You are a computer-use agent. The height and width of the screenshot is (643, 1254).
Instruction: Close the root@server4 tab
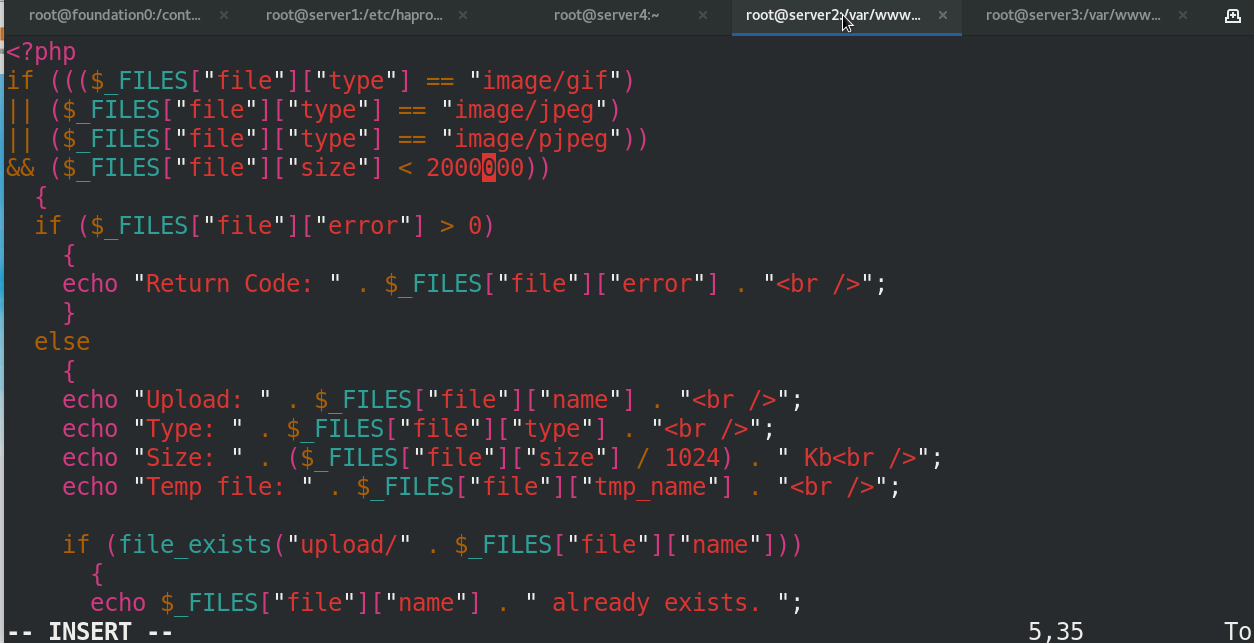pos(703,16)
